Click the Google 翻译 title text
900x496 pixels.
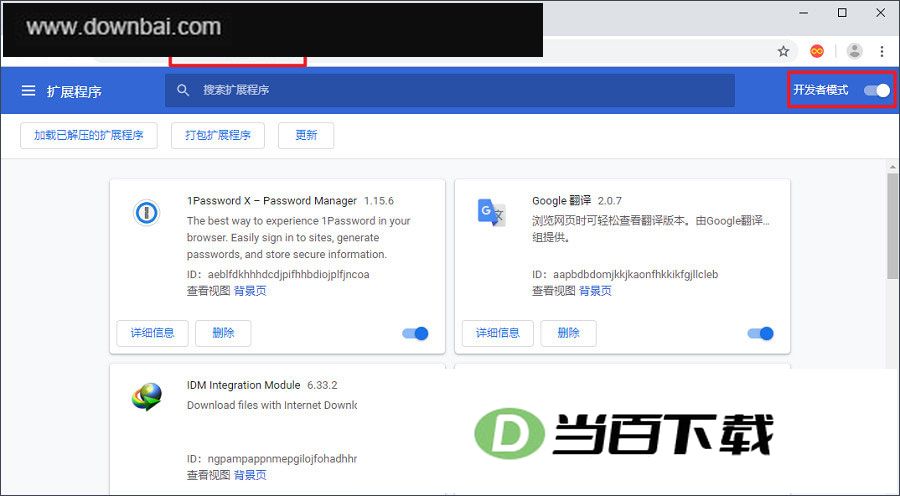[x=561, y=201]
